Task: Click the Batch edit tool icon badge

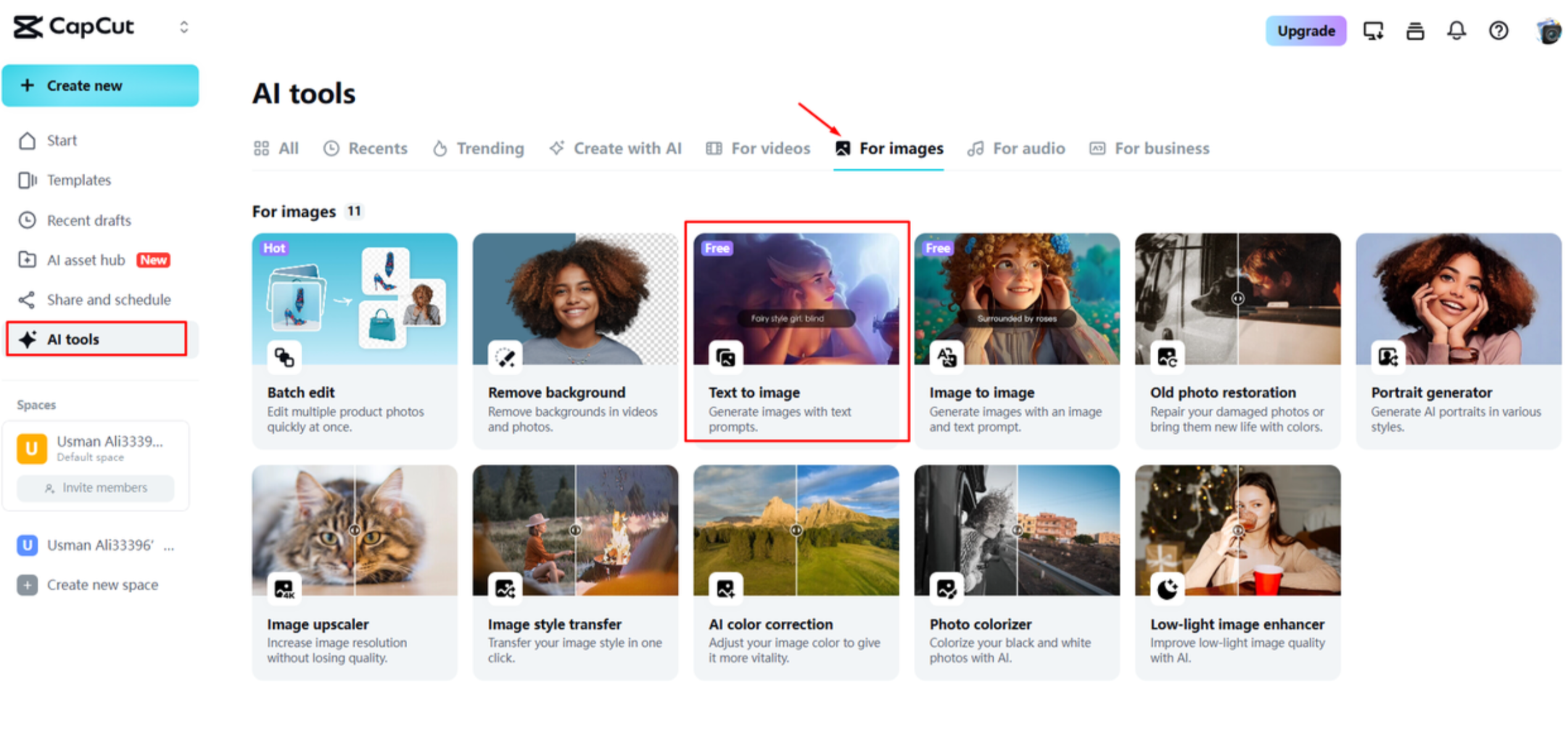Action: pos(284,357)
